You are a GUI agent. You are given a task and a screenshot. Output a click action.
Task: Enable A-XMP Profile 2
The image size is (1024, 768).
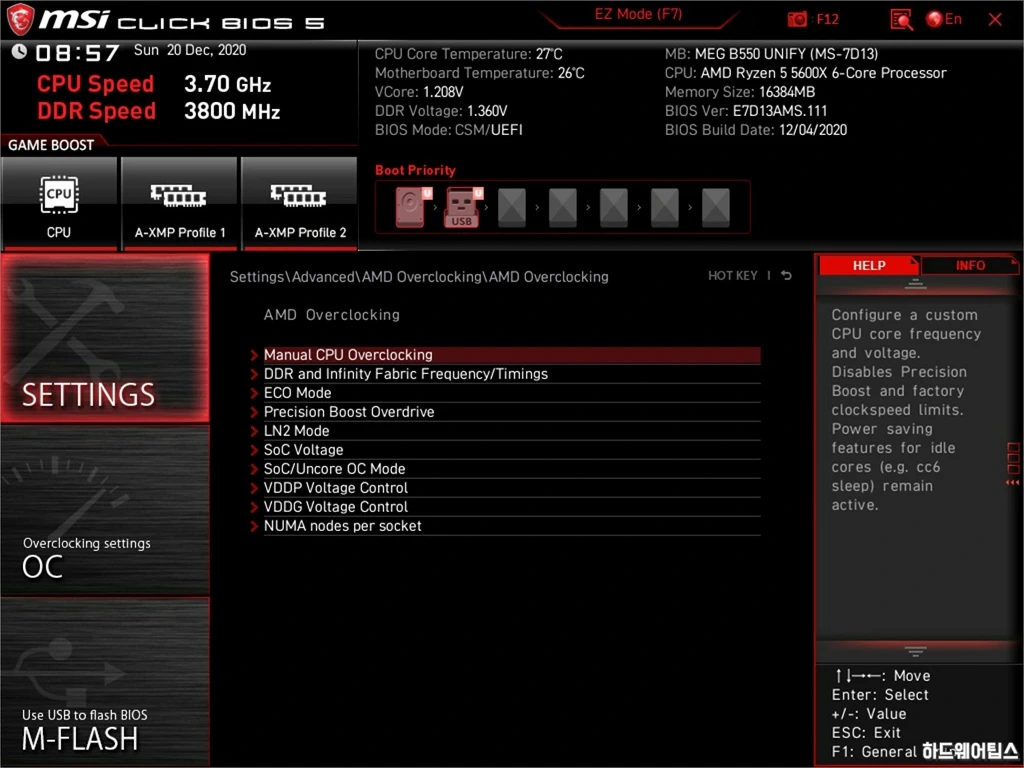click(300, 203)
